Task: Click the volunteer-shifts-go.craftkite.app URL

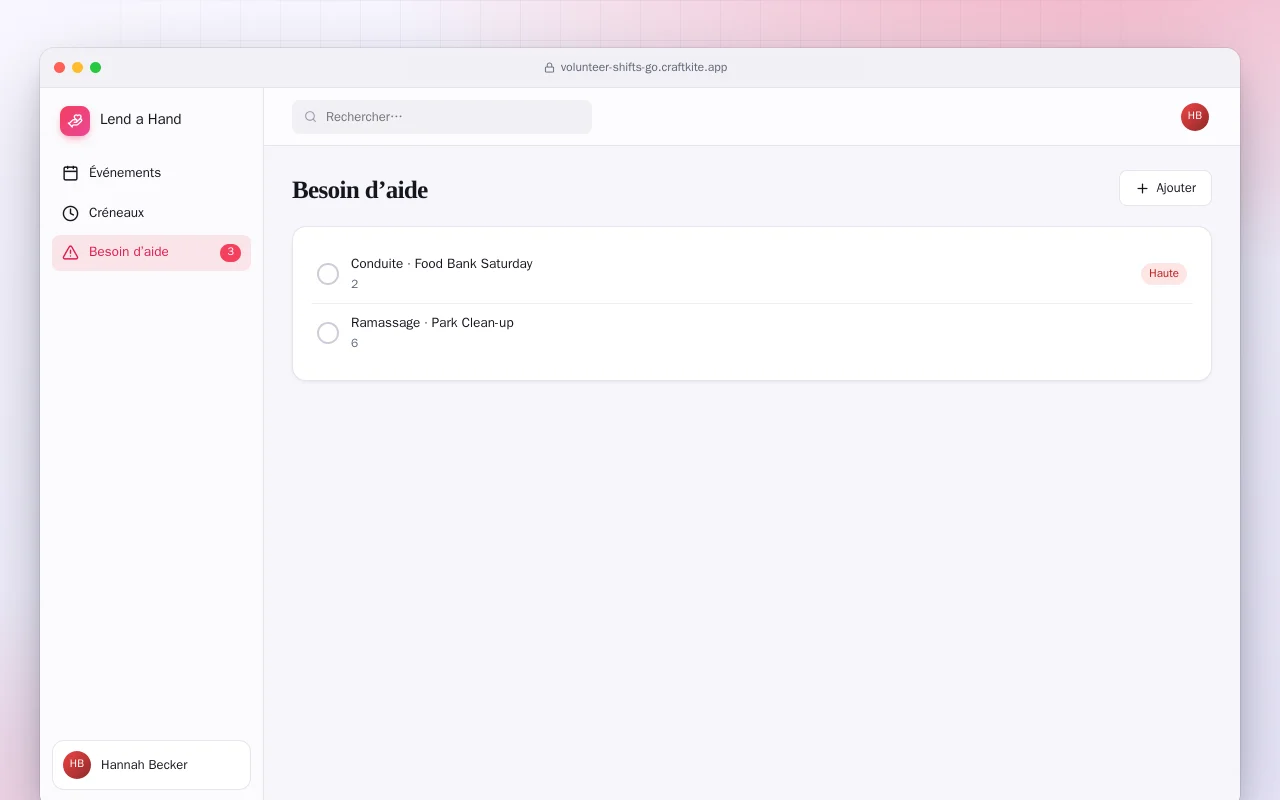Action: (x=644, y=68)
